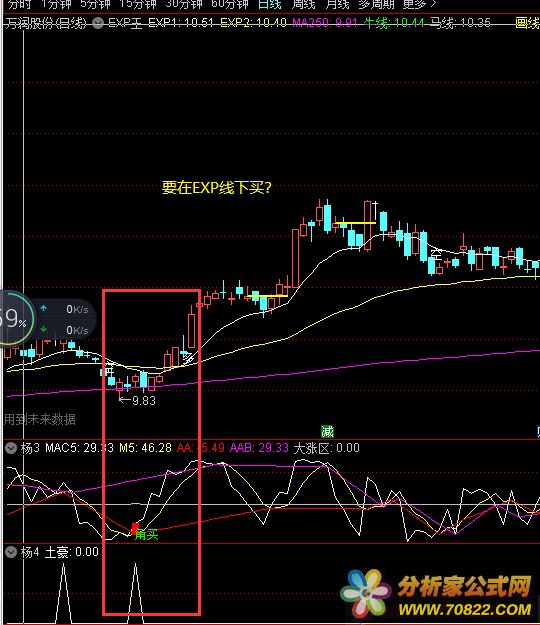540x625 pixels.
Task: Open the 画线 drawing tool
Action: tap(527, 23)
